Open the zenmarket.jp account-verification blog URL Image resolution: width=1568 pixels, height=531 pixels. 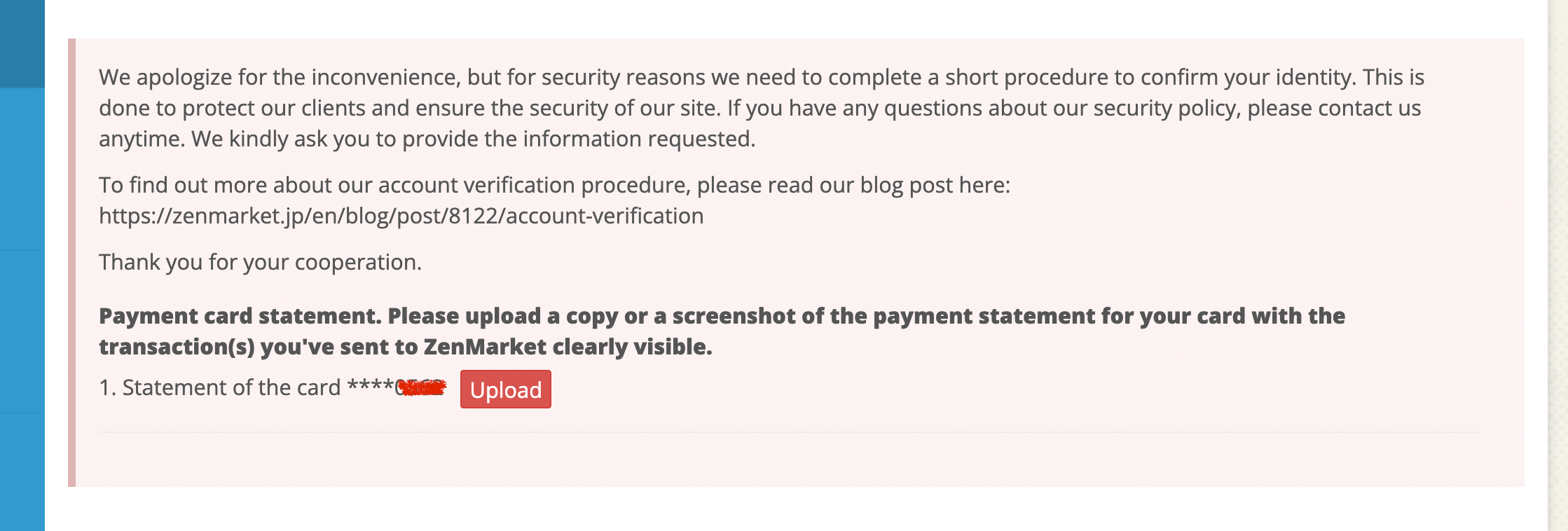(401, 216)
